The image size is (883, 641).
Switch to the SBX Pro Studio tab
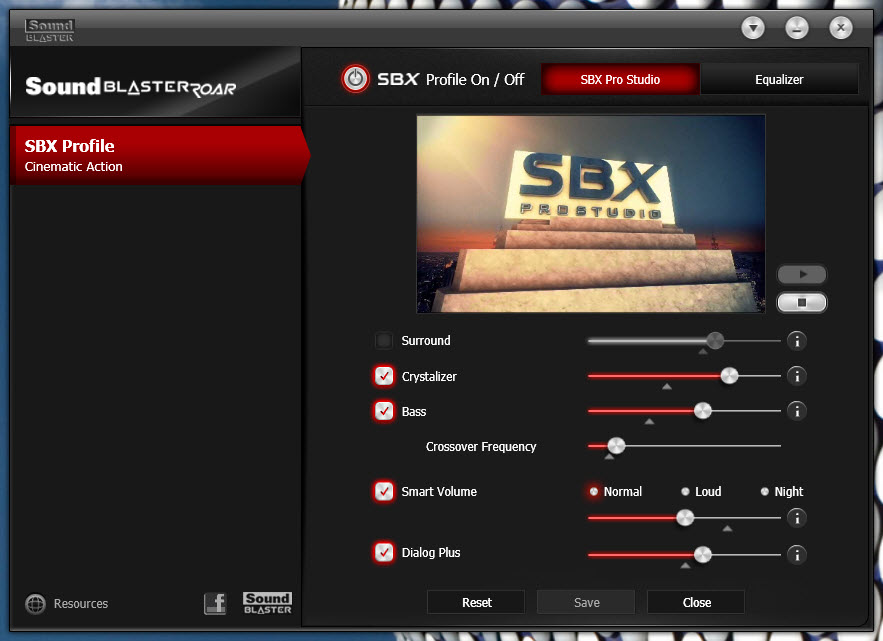point(620,79)
